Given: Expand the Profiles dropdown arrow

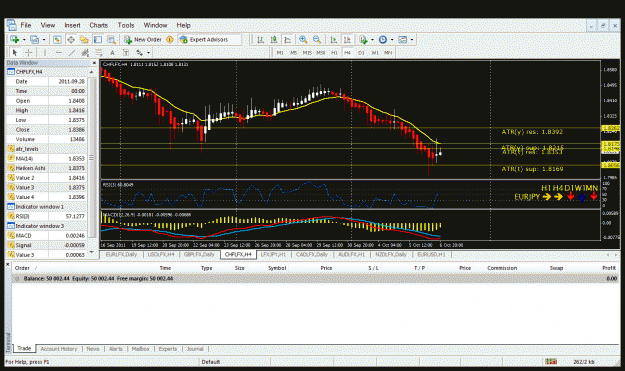Looking at the screenshot, I should click(x=44, y=39).
